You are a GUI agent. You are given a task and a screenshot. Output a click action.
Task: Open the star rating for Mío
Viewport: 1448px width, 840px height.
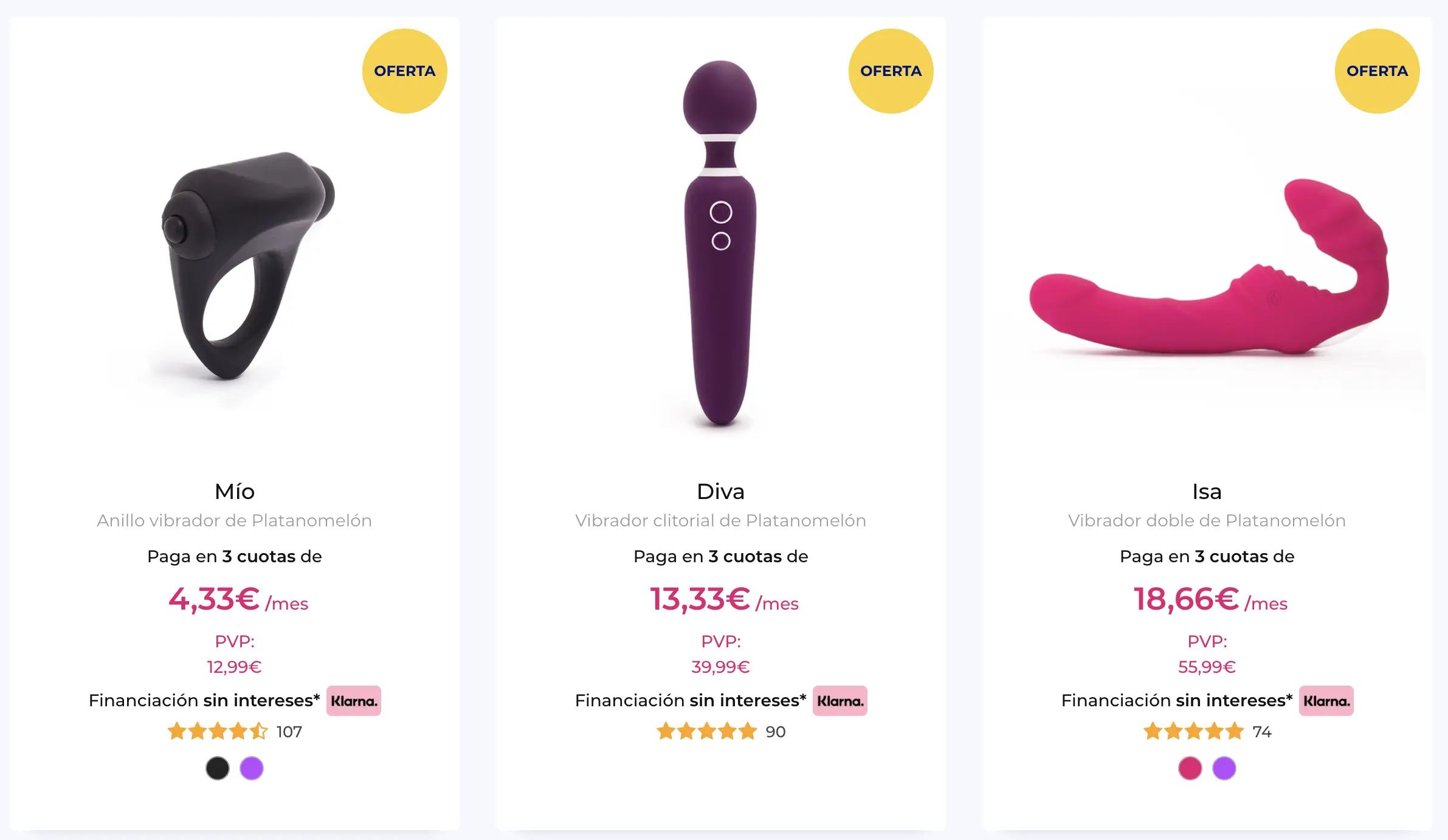(218, 731)
